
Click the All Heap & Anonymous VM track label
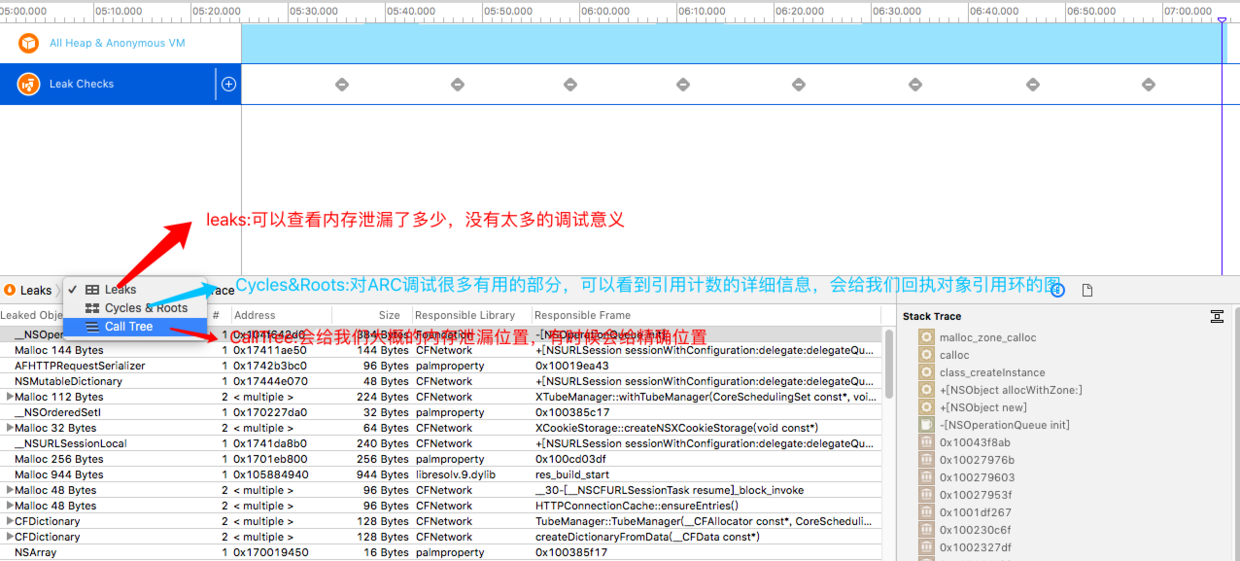tap(117, 43)
